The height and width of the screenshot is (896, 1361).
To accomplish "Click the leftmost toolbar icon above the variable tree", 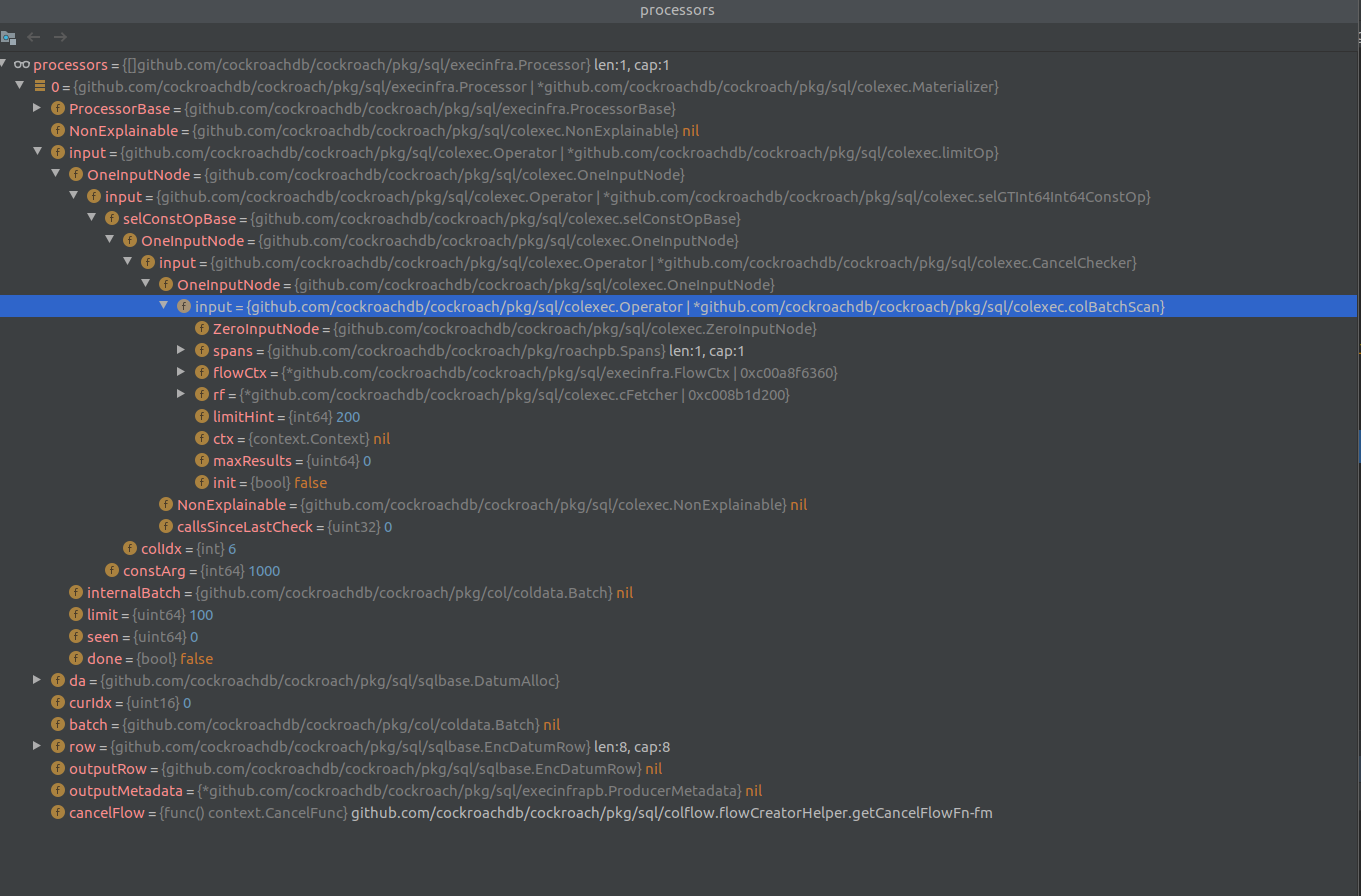I will pyautogui.click(x=8, y=37).
